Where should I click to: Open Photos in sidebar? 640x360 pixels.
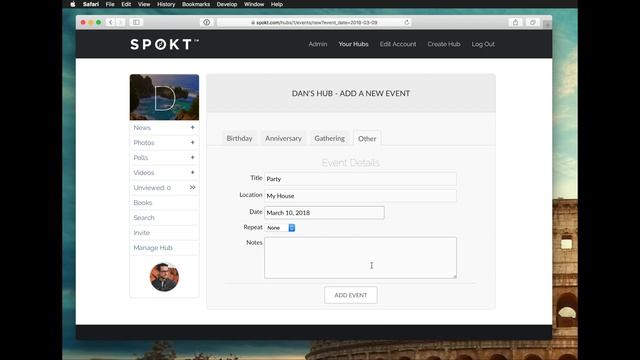[x=144, y=143]
